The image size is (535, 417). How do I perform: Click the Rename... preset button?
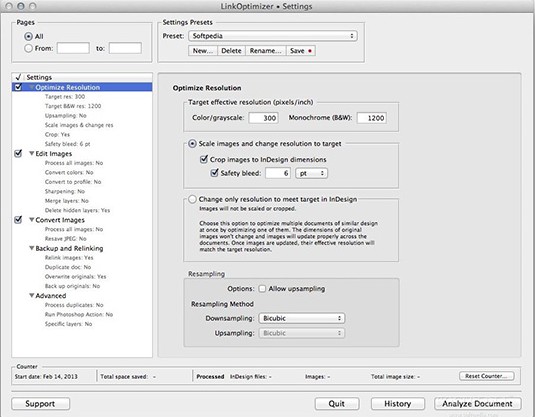pos(265,51)
